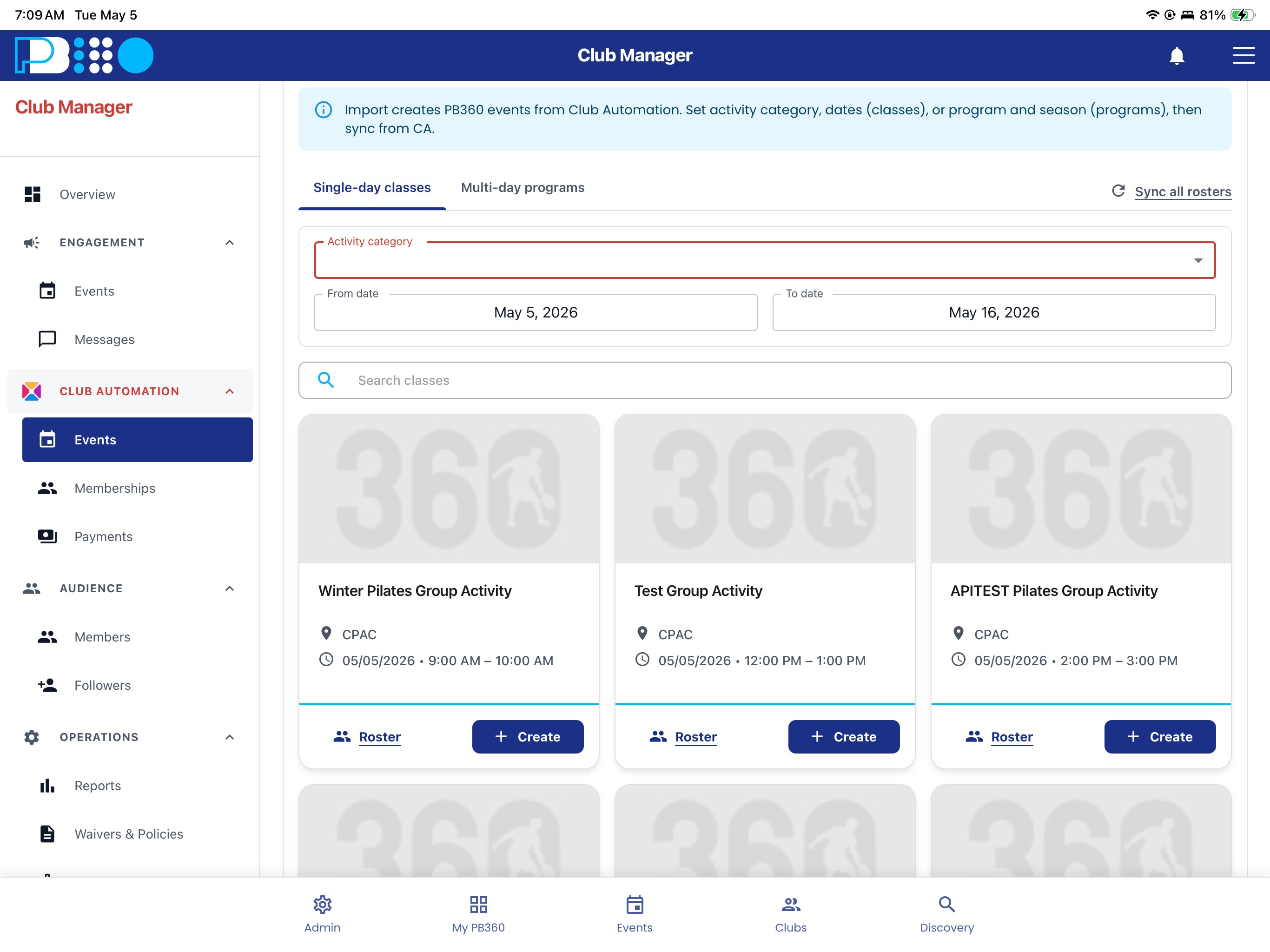Go to My PB360 tab
The width and height of the screenshot is (1270, 952).
point(478,914)
